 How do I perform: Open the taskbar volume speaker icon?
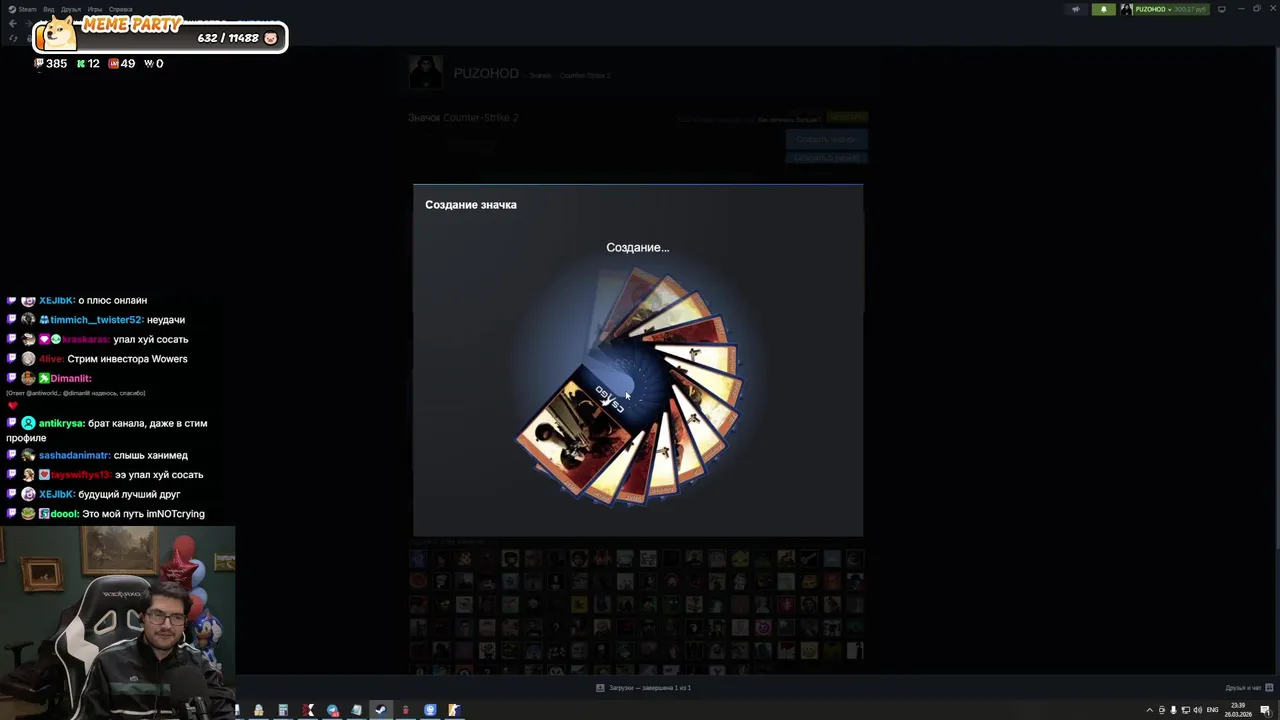(x=1198, y=710)
